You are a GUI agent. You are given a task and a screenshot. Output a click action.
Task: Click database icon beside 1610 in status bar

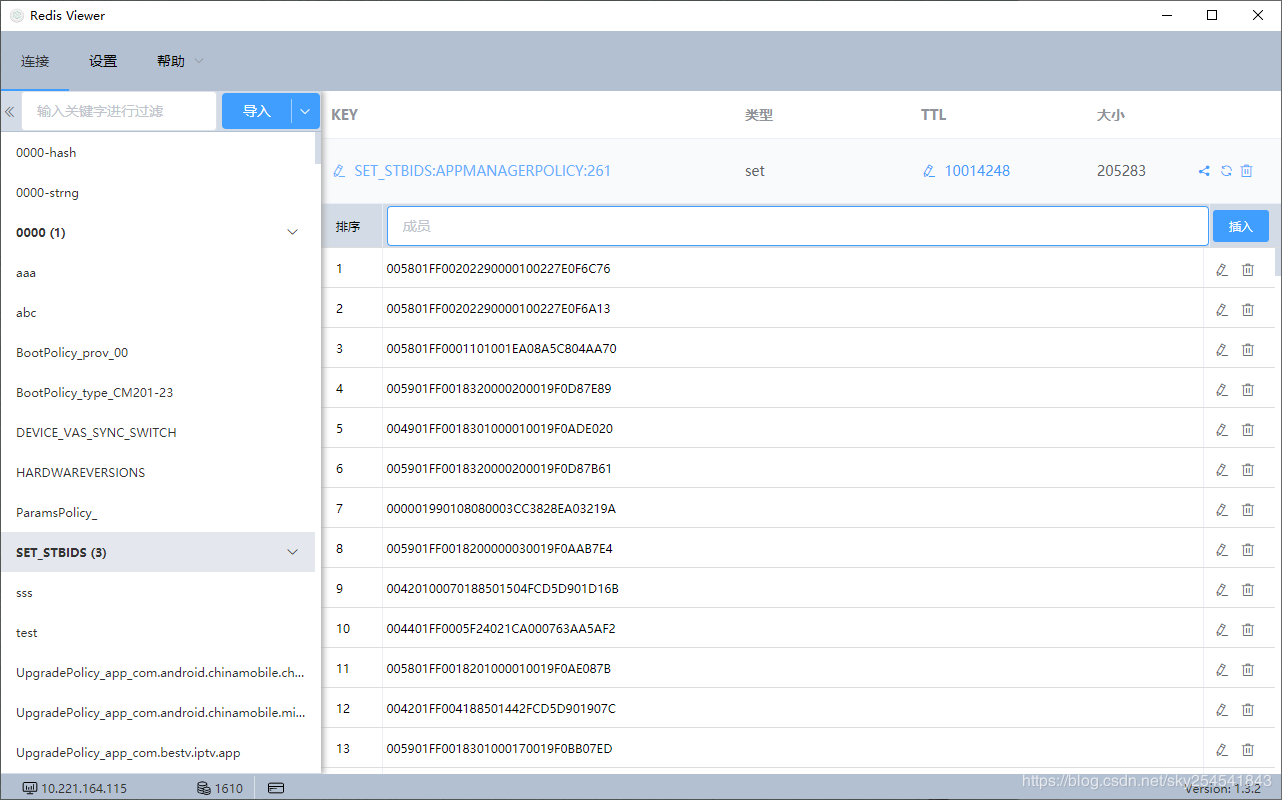(x=203, y=788)
